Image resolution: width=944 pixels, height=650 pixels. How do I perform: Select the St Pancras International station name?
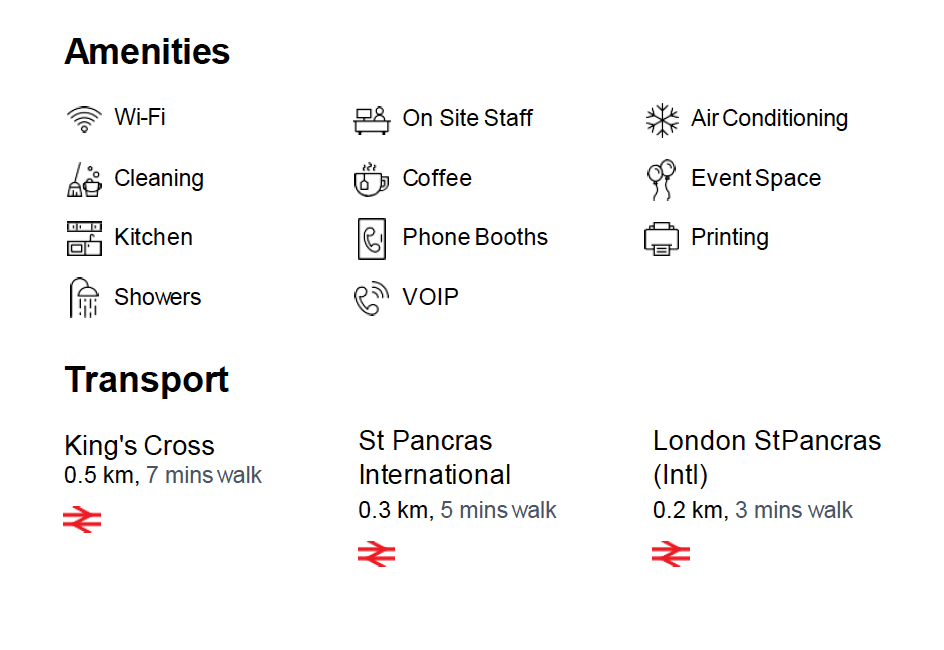(434, 457)
